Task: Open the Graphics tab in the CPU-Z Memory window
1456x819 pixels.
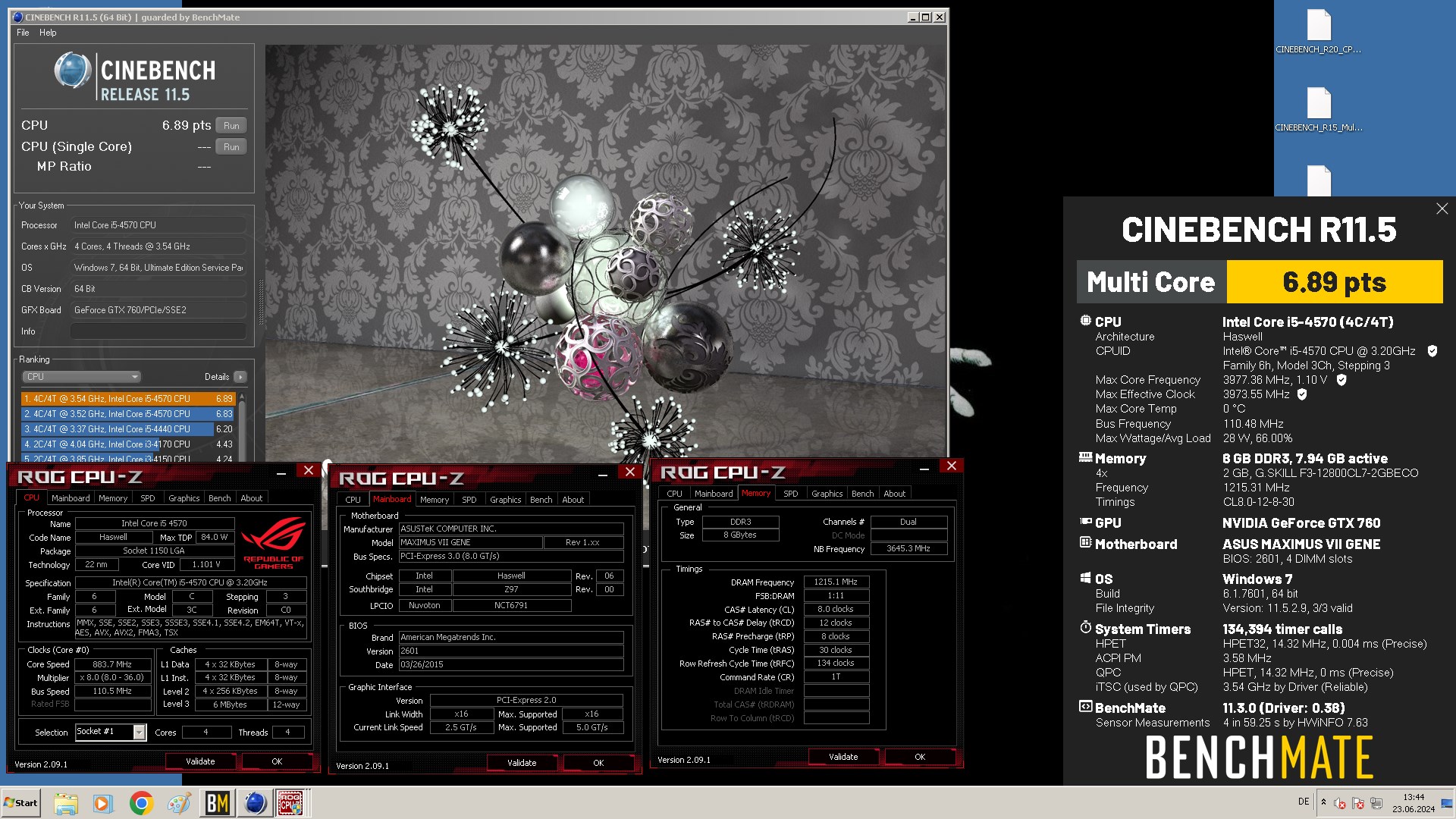Action: point(827,494)
